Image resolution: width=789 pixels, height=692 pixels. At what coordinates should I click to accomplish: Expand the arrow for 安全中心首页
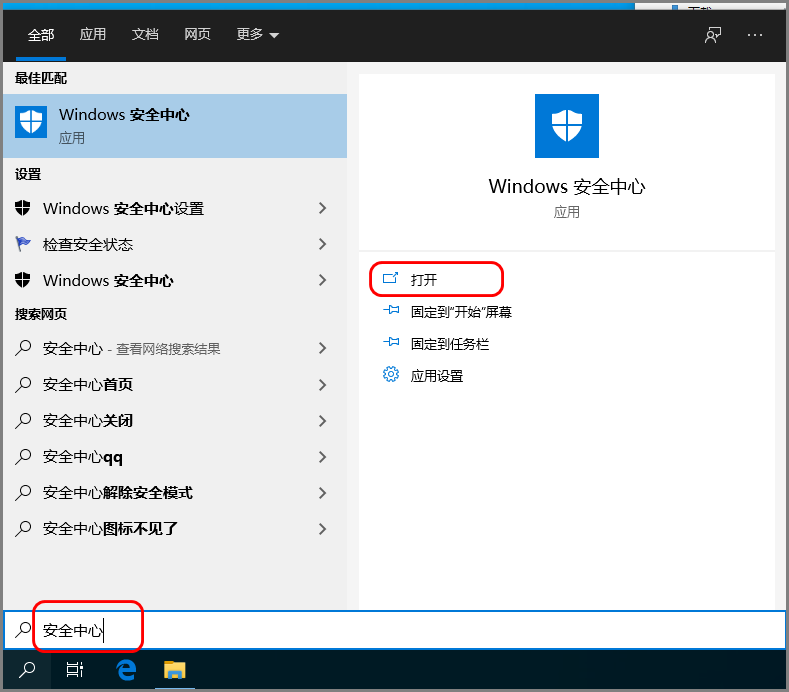click(x=323, y=385)
